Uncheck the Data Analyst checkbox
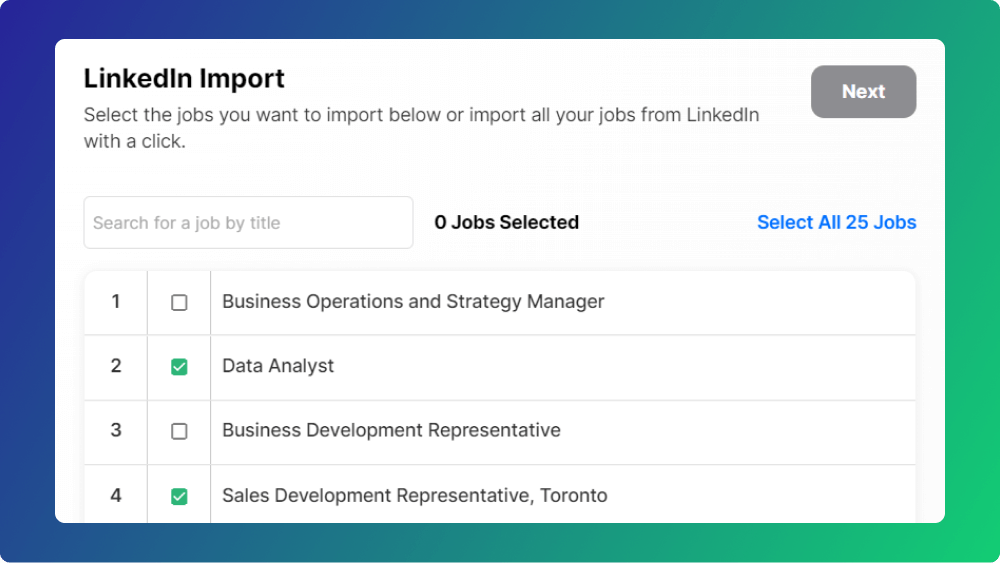Viewport: 1000px width, 563px height. 179,367
